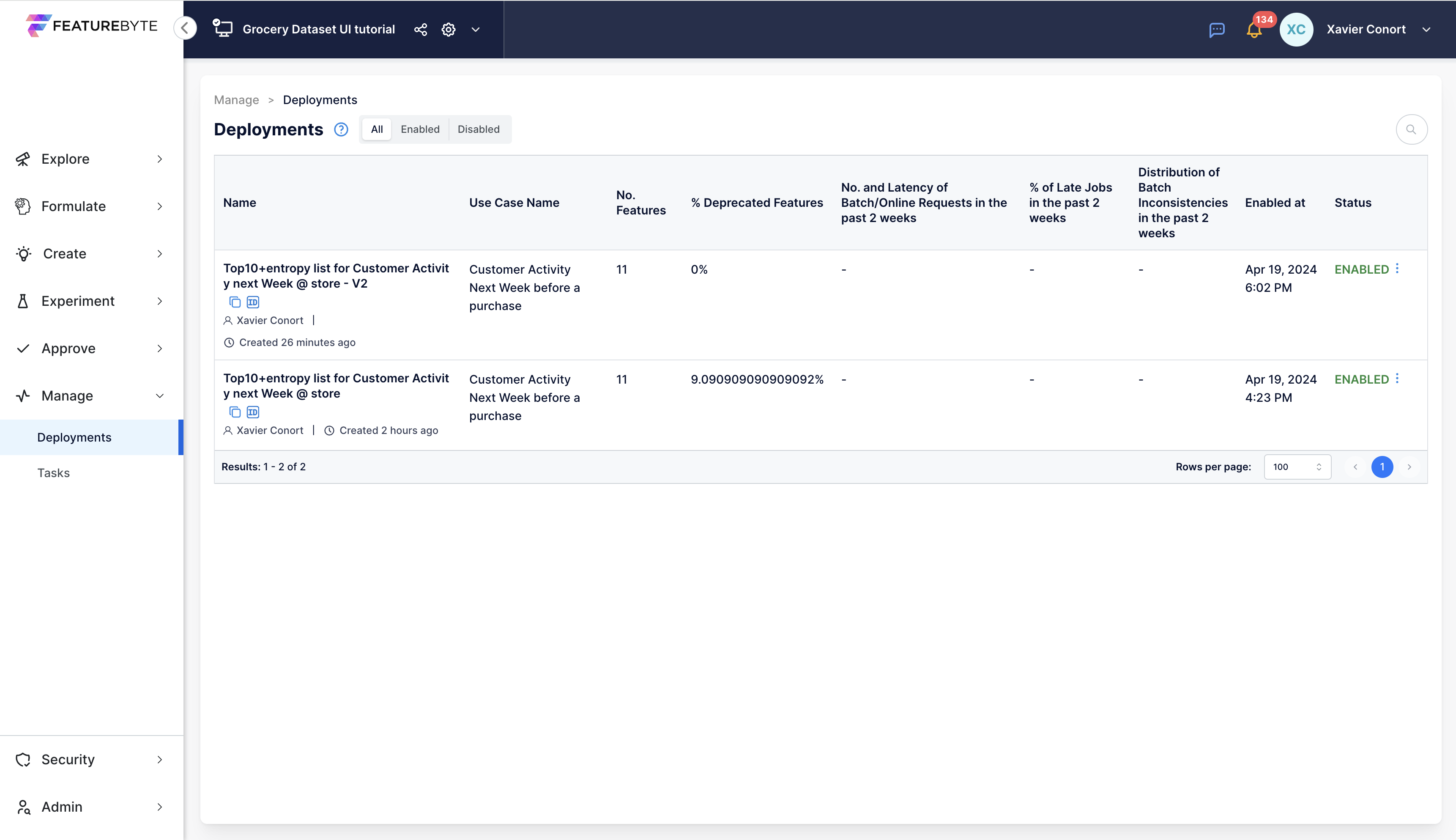Click the Security shield icon

pyautogui.click(x=22, y=759)
